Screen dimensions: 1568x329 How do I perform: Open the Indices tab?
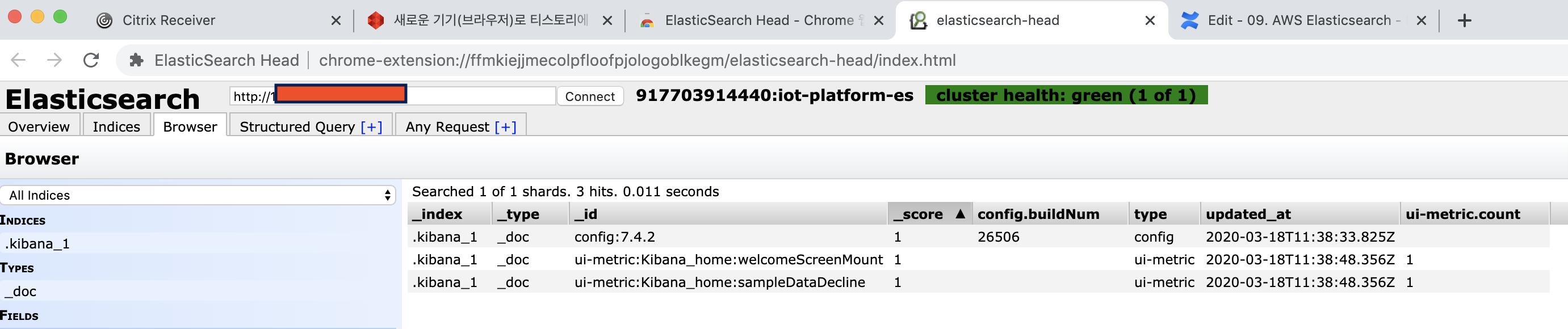tap(116, 126)
